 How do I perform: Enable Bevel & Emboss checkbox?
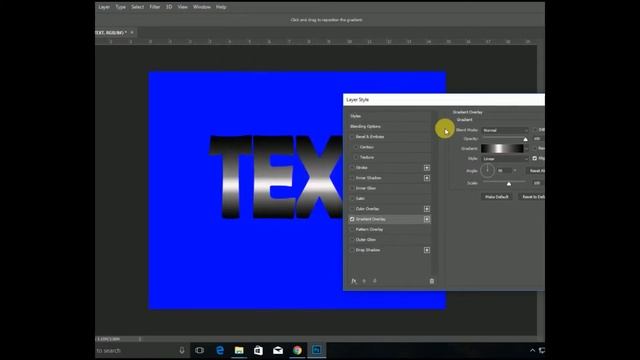point(352,137)
